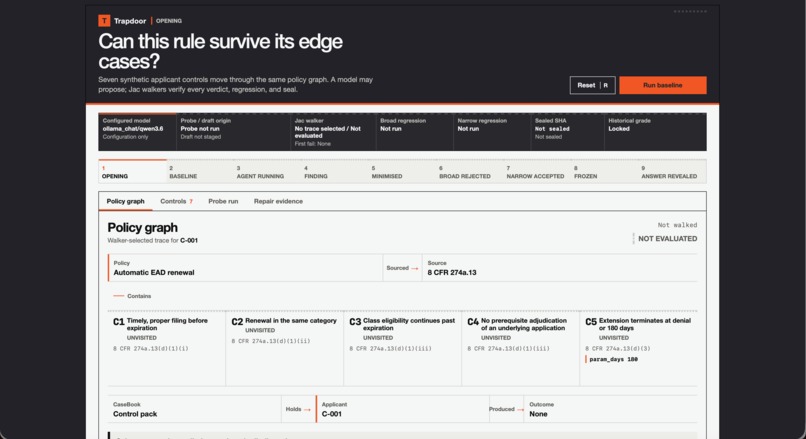Screen dimensions: 806x439
Task: Click the Broad regression status card
Action: 415,132
